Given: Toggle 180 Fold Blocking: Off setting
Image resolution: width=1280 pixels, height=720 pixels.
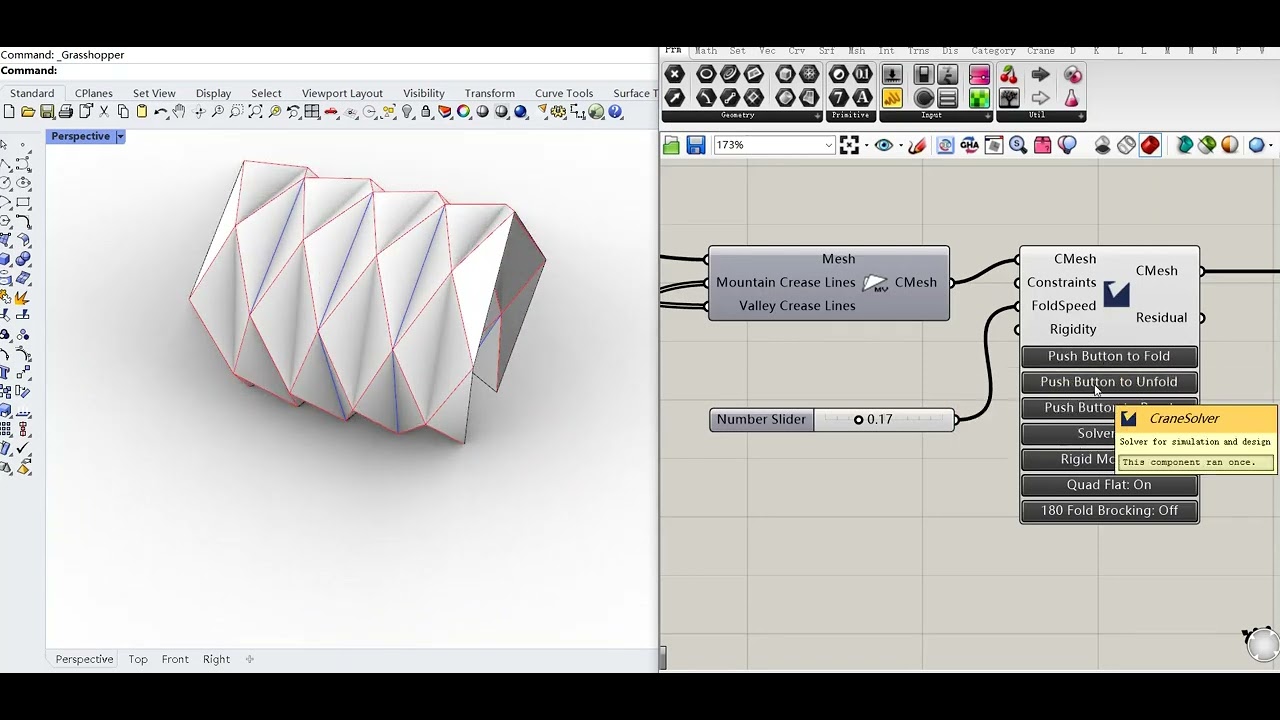Looking at the screenshot, I should 1109,511.
